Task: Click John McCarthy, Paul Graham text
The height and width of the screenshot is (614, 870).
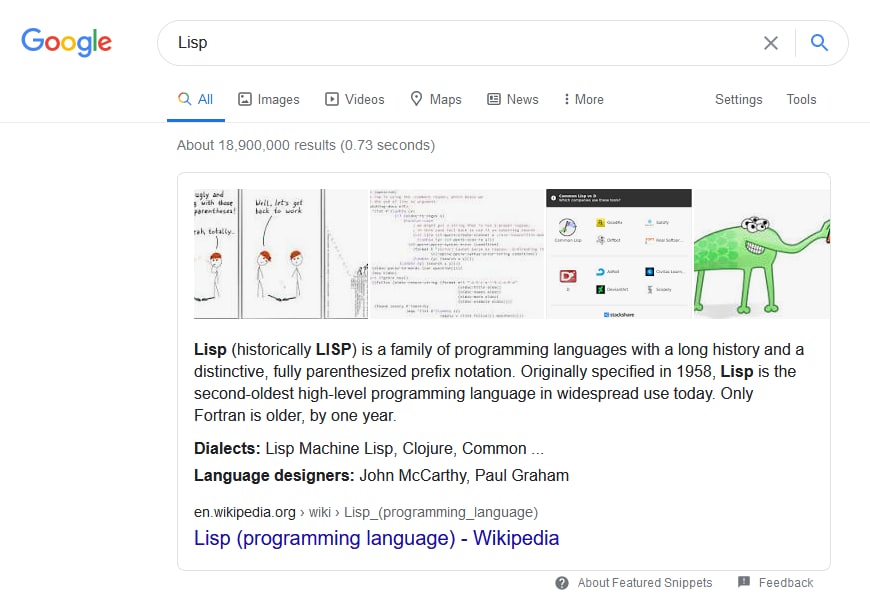Action: [x=464, y=475]
